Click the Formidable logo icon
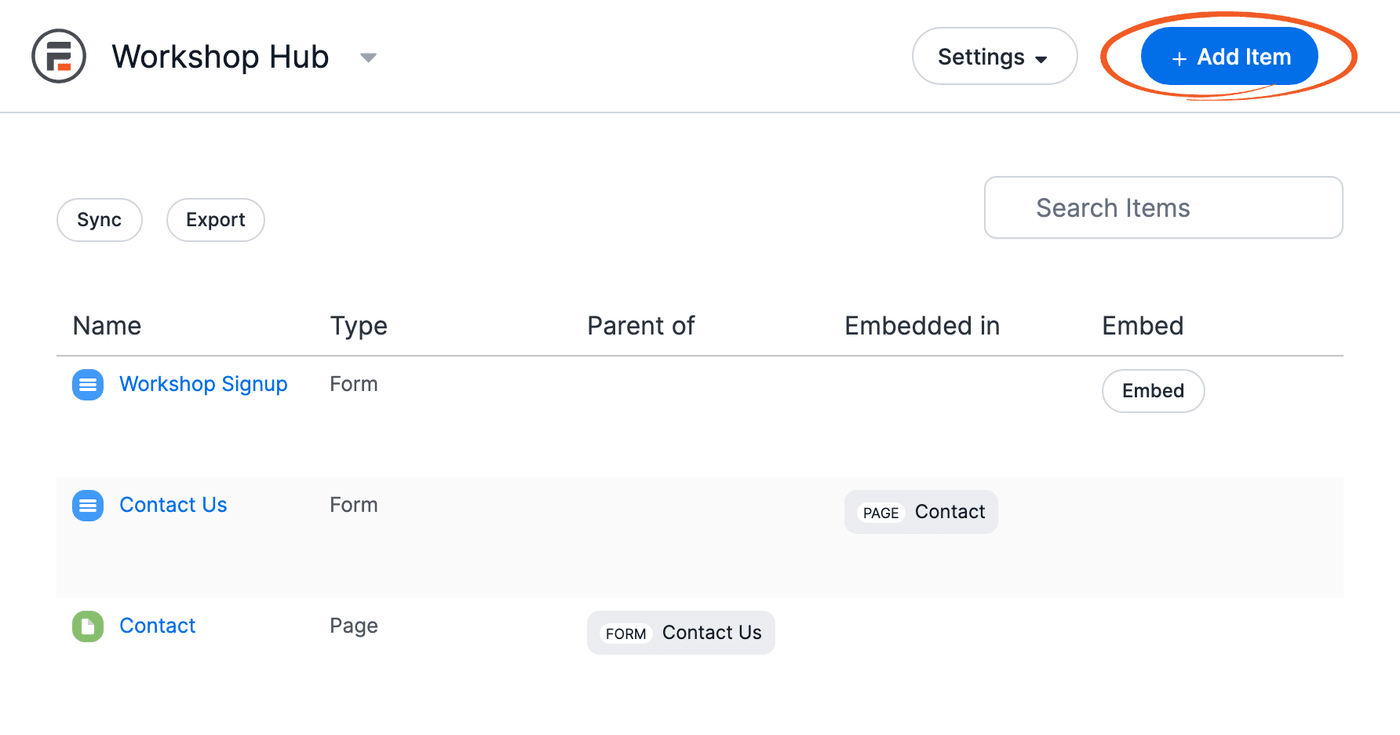 tap(59, 56)
